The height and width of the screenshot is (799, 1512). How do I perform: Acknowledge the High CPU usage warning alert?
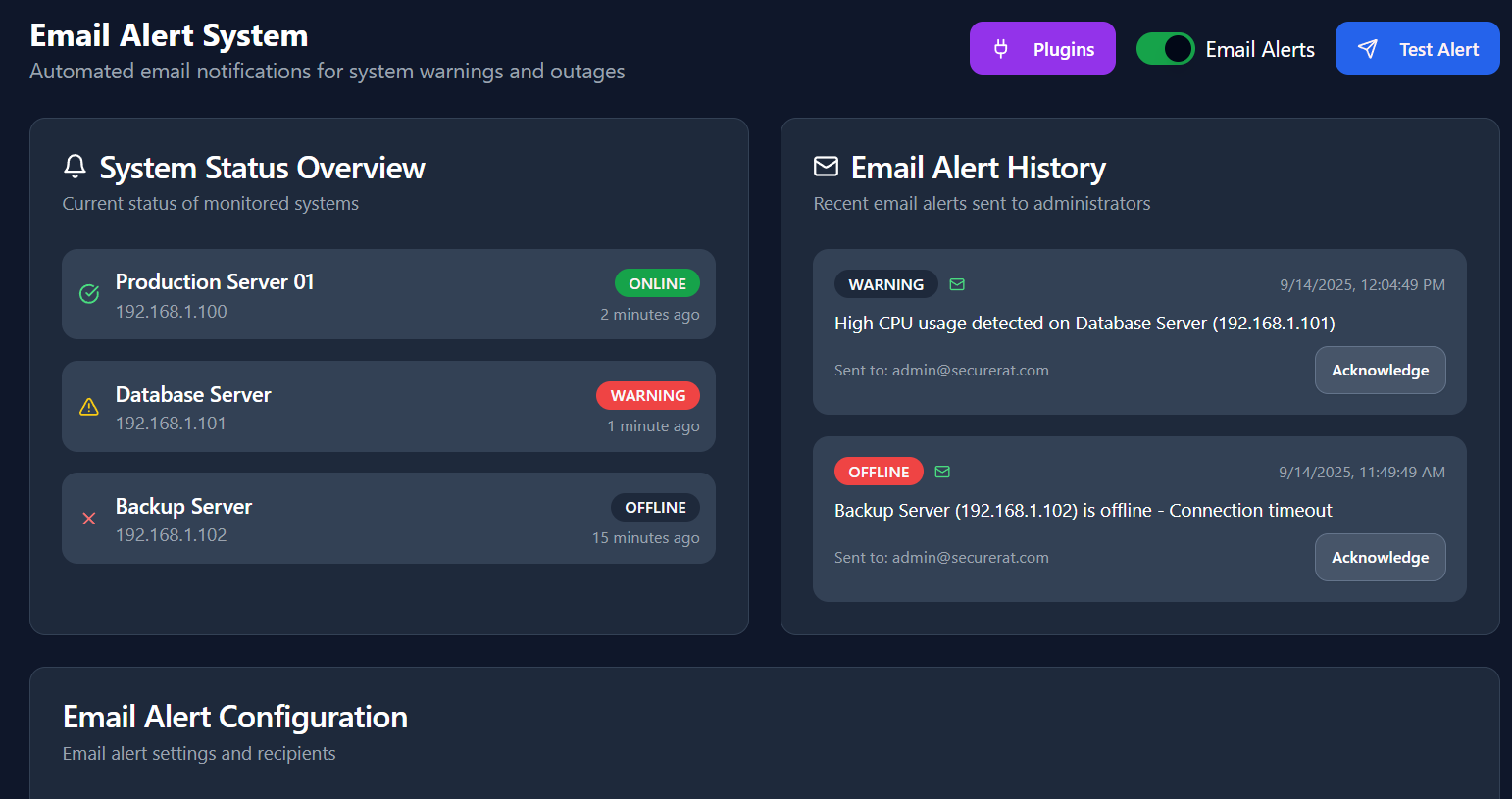pyautogui.click(x=1380, y=371)
